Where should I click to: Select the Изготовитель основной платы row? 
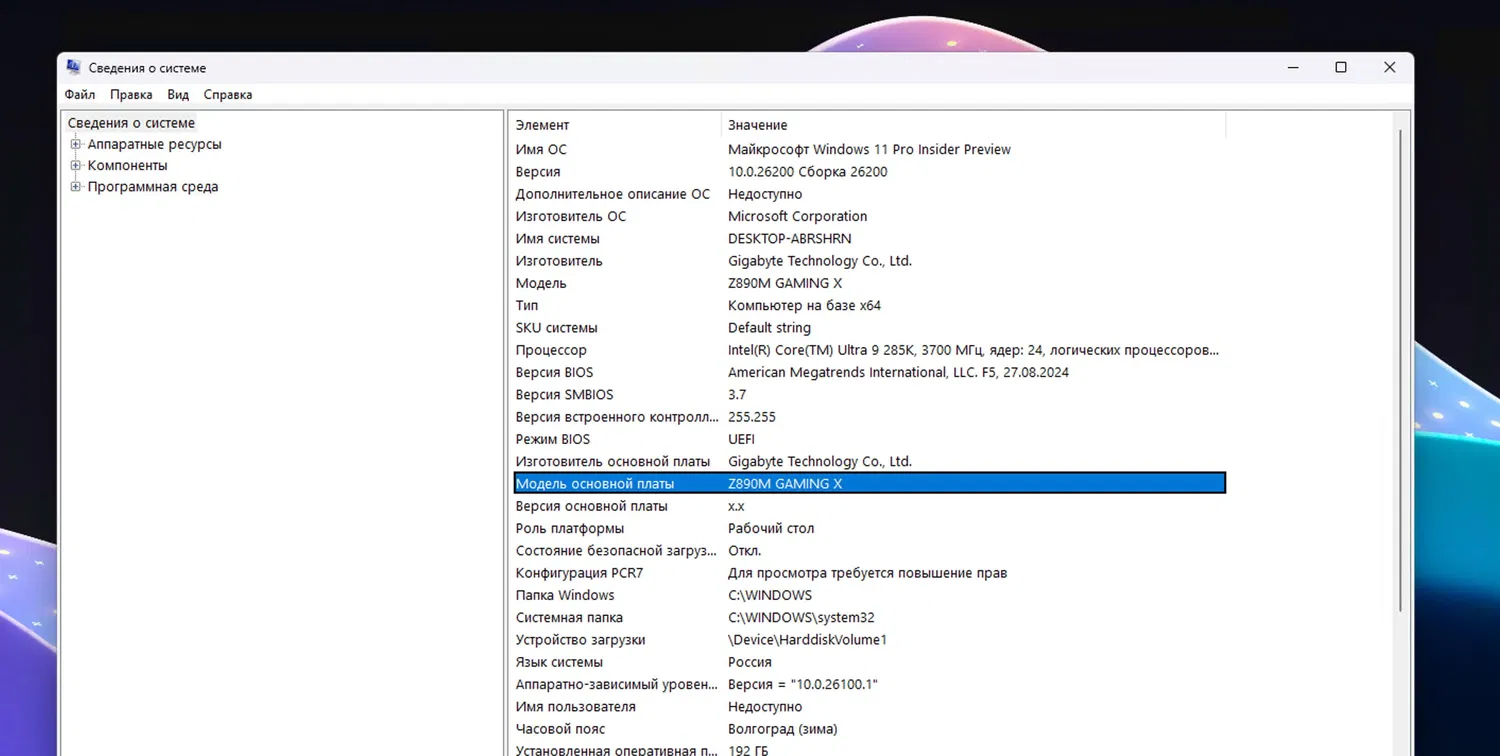[x=869, y=462]
